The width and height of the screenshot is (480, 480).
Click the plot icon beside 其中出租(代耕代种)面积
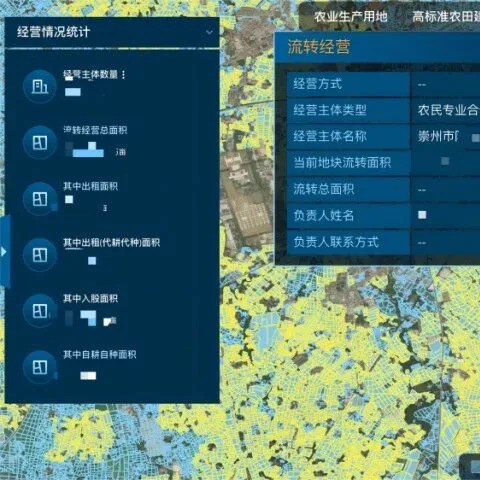[x=40, y=255]
